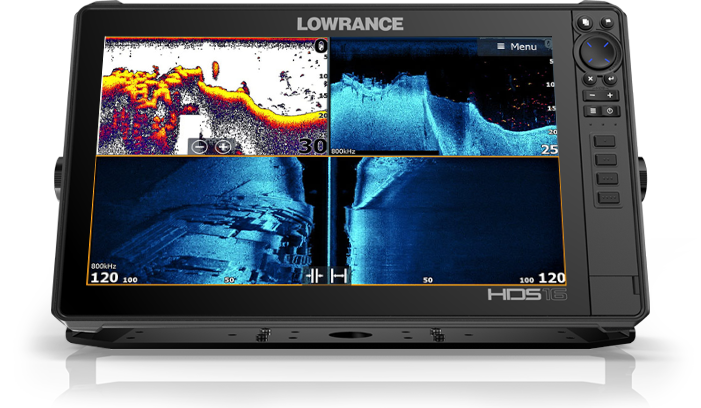The image size is (701, 408).
Task: Click the LOWRANCE logo on the bezel
Action: [x=350, y=24]
